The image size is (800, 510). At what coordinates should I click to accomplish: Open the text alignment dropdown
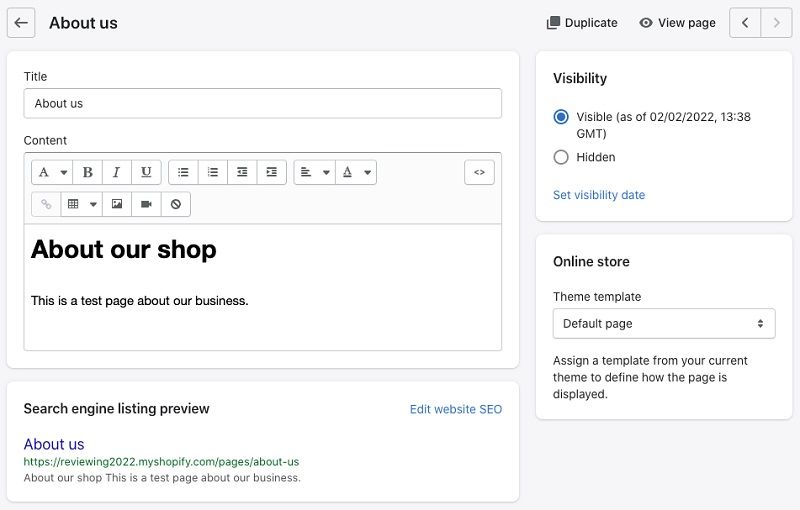(x=314, y=172)
